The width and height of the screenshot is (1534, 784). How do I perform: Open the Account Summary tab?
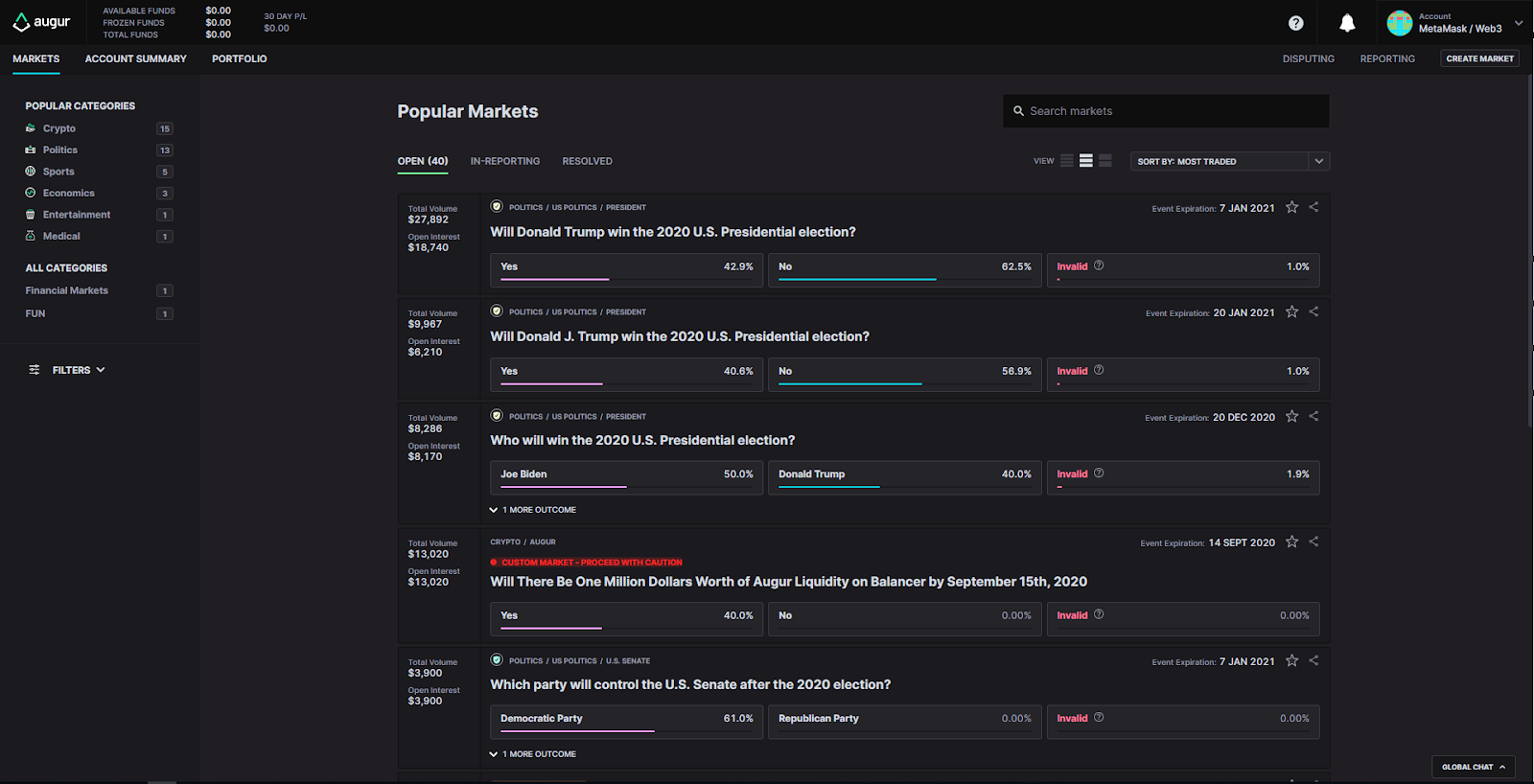[136, 59]
